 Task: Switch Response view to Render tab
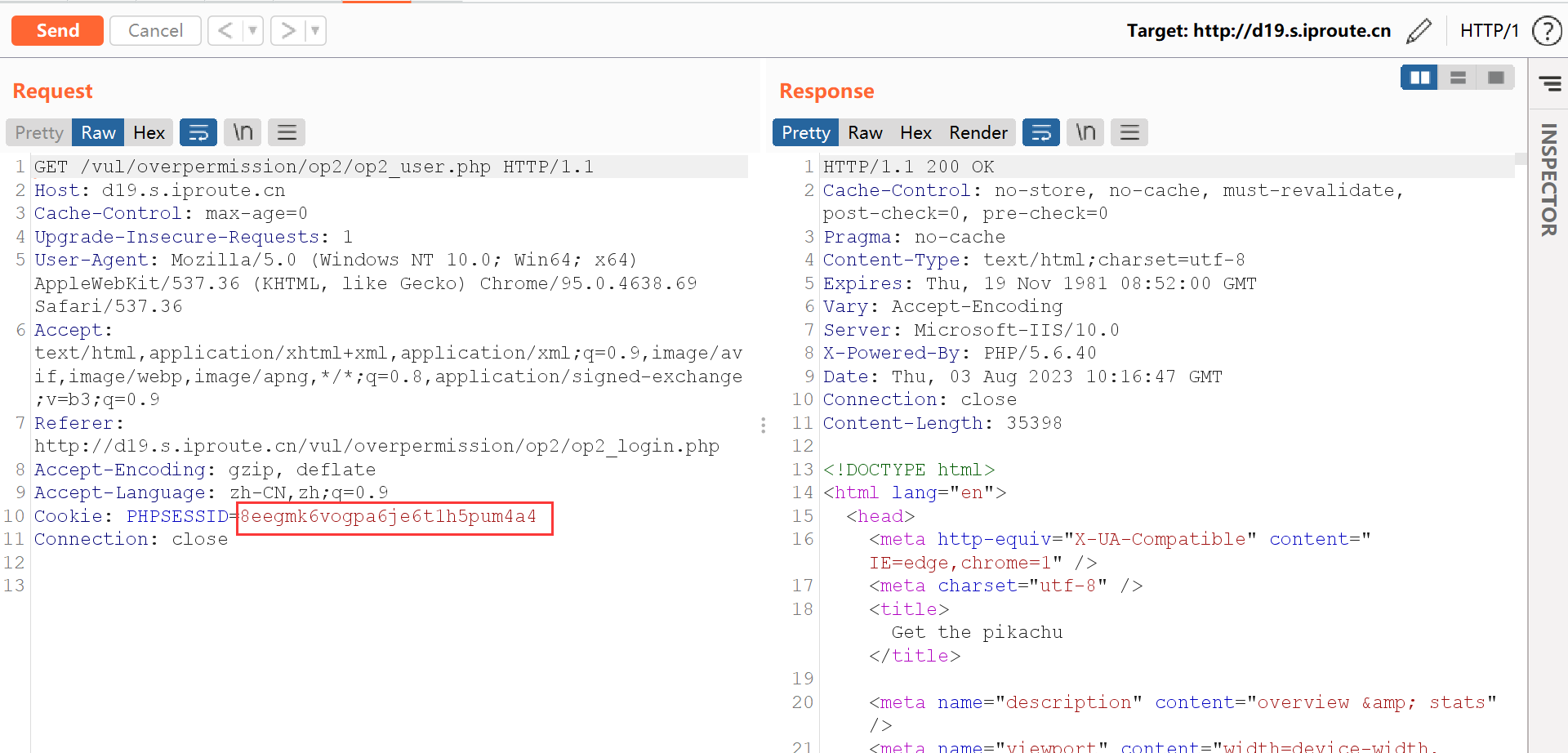[x=978, y=132]
